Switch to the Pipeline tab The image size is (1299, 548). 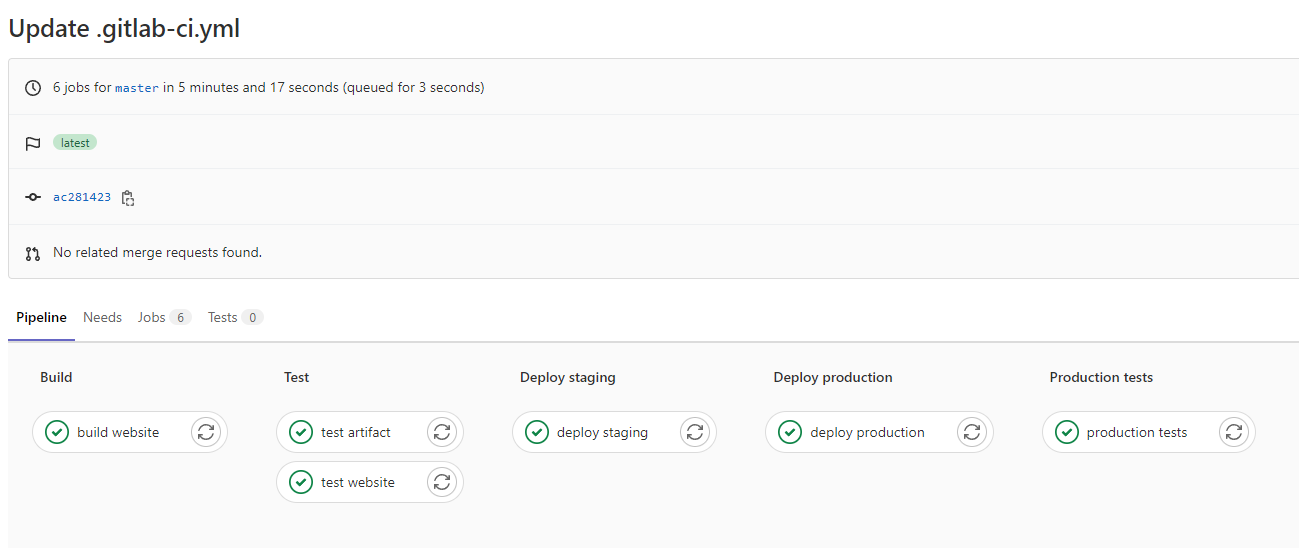click(x=41, y=318)
